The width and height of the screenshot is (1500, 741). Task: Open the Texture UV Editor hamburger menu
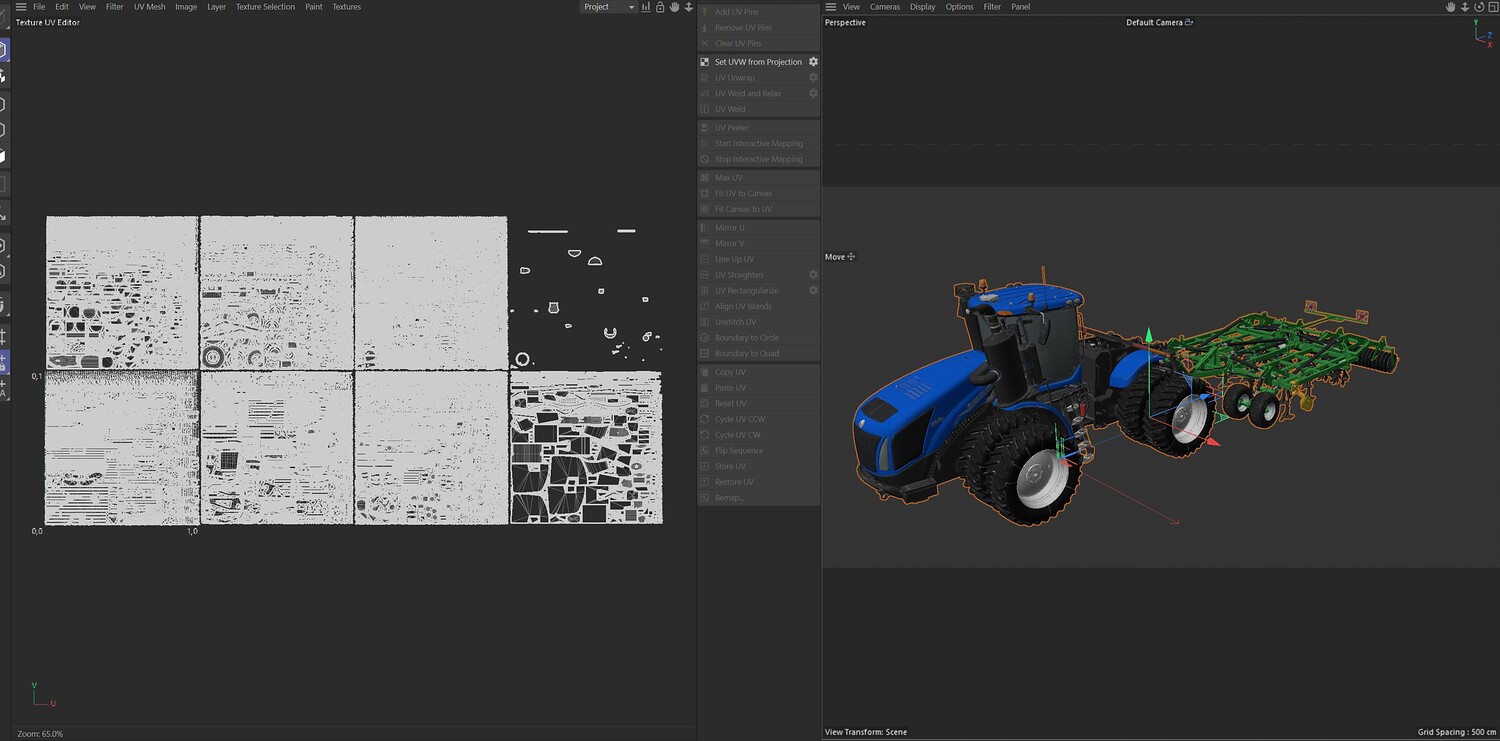(x=21, y=7)
